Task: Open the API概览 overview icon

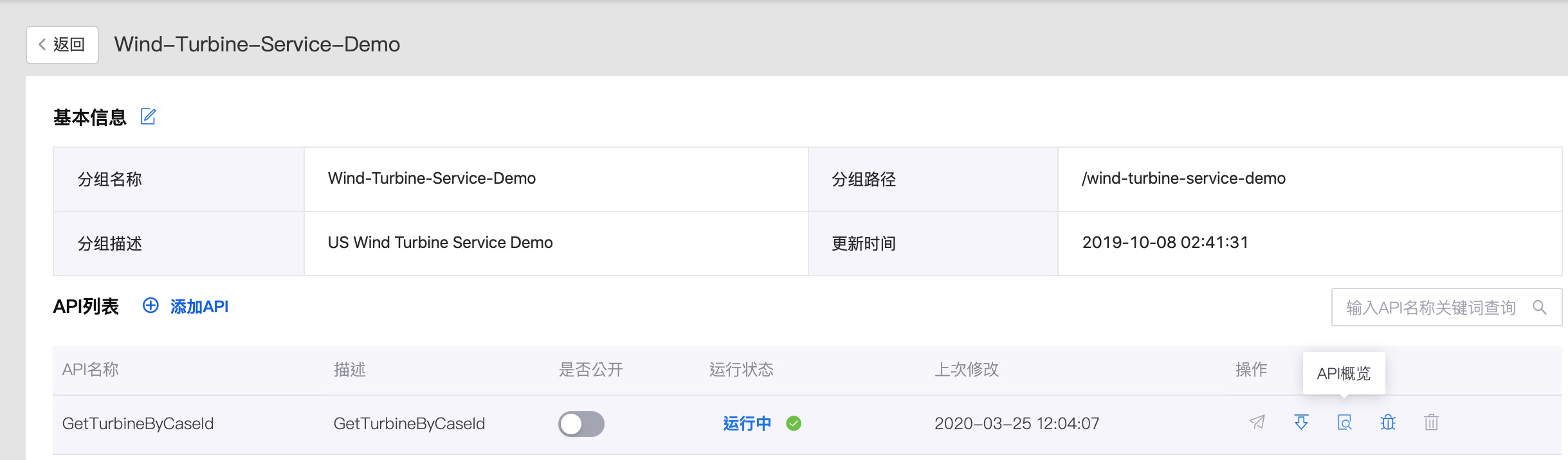Action: point(1344,422)
